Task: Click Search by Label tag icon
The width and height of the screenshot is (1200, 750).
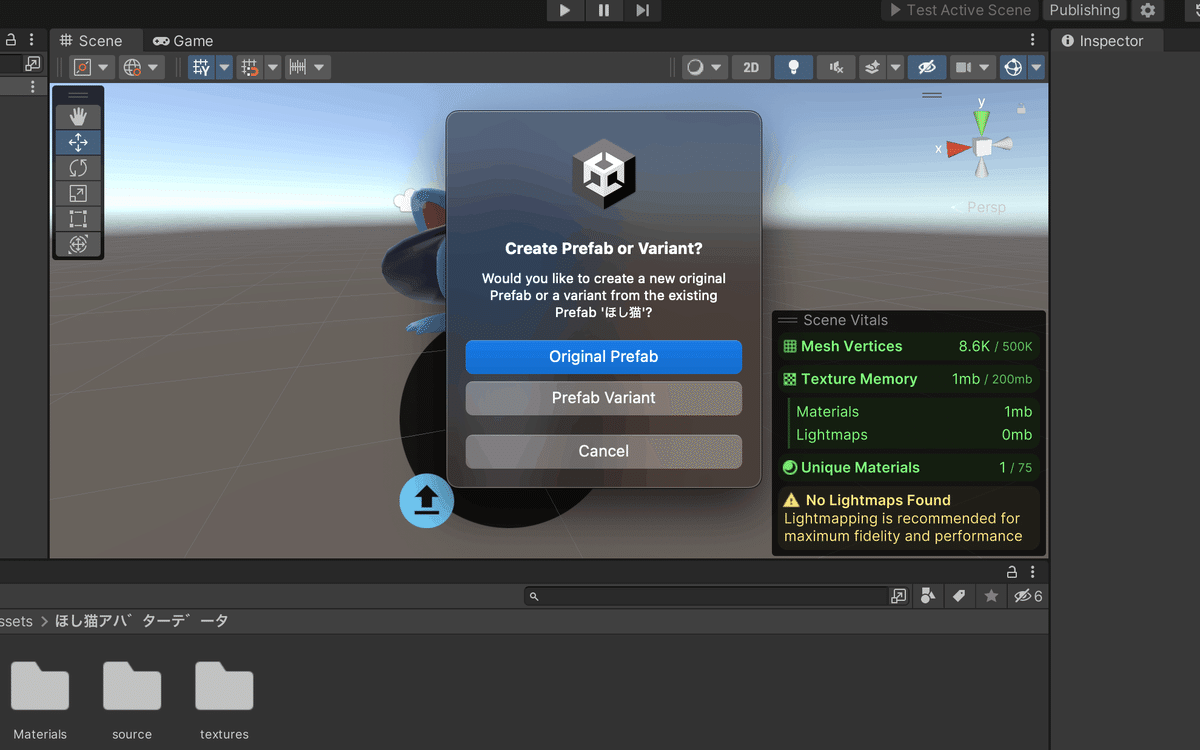Action: [959, 596]
